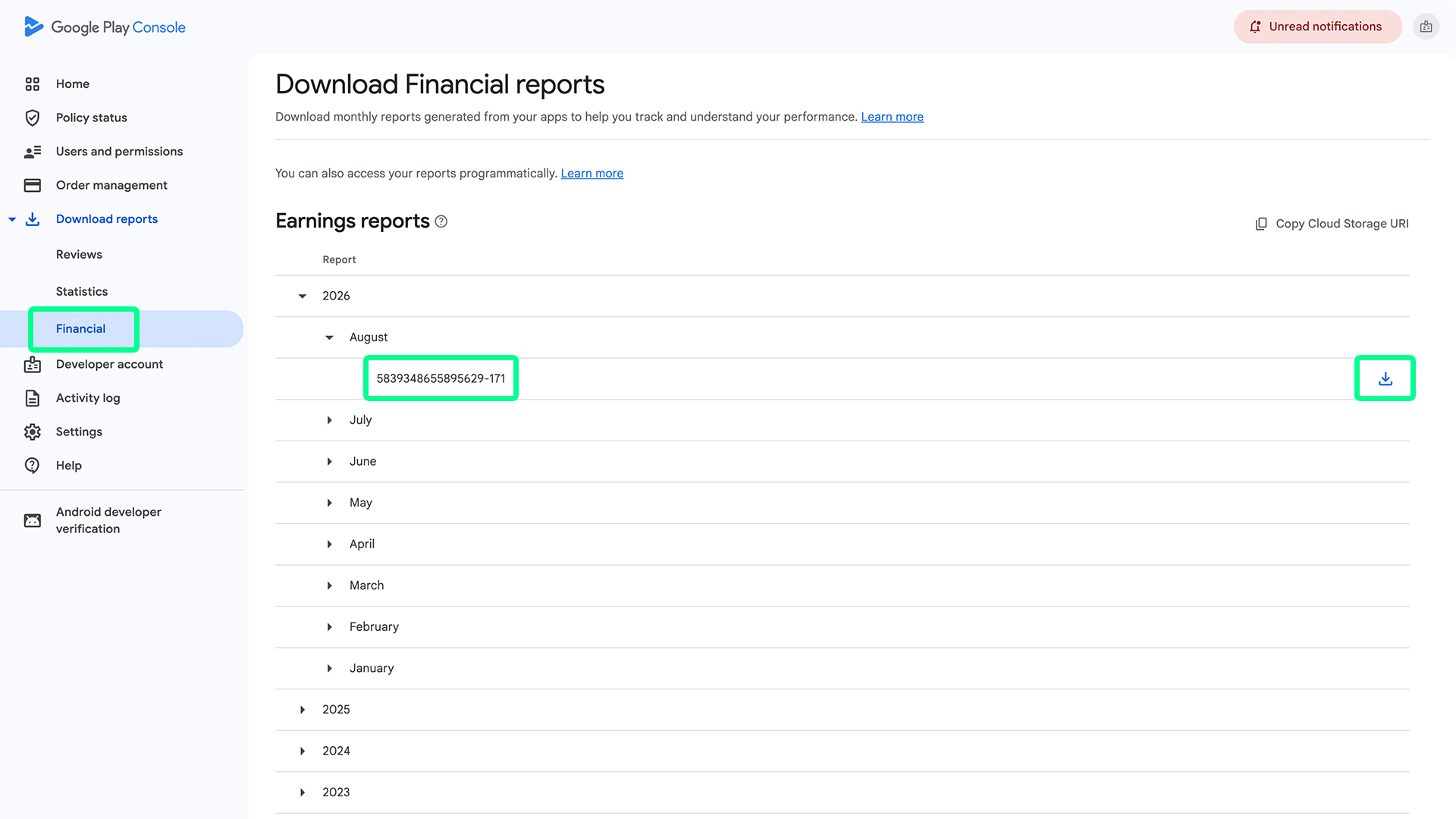Click the Copy Cloud Storage URI clipboard icon
The width and height of the screenshot is (1456, 819).
[1261, 224]
